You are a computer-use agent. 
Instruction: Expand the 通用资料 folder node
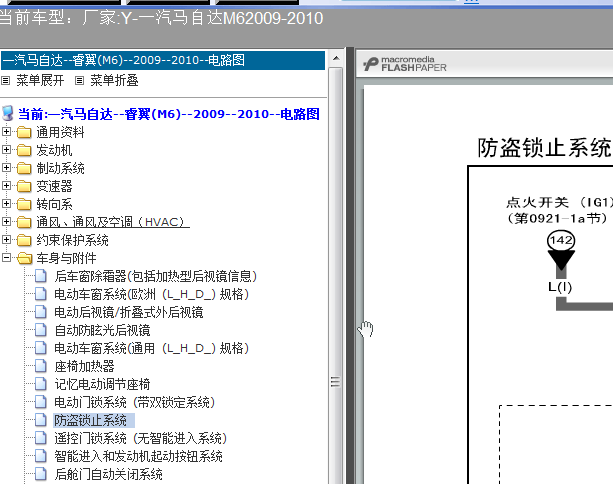pos(6,132)
